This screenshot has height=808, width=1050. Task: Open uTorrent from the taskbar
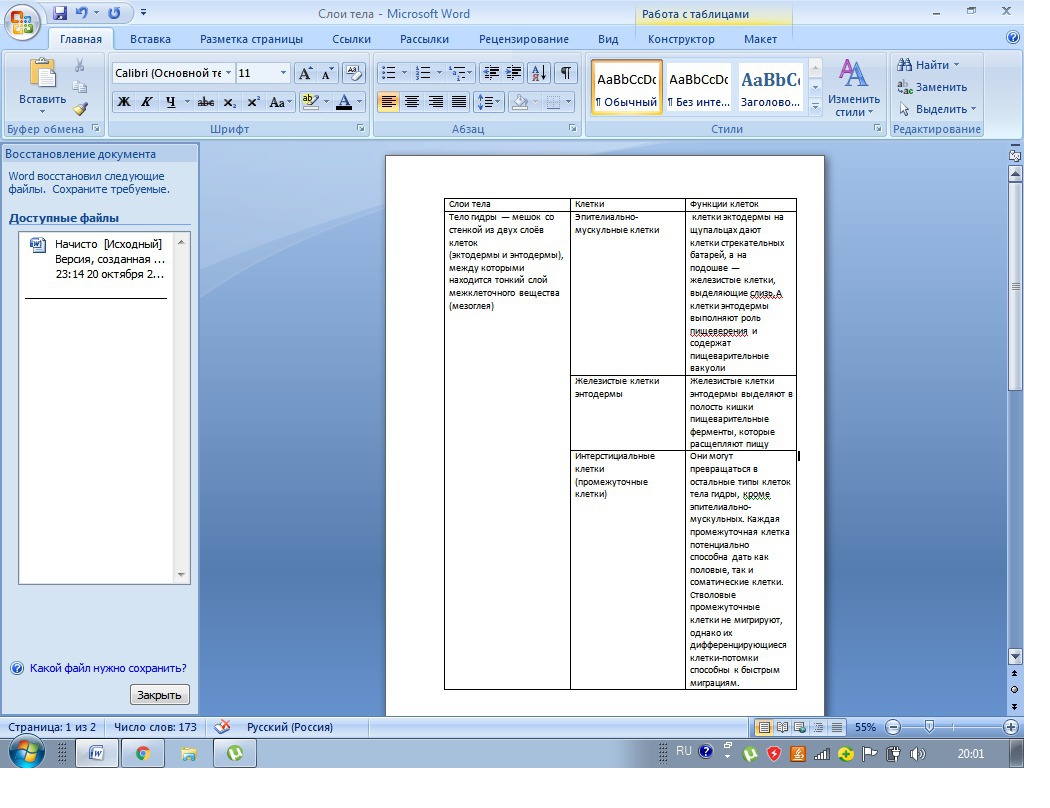(235, 754)
